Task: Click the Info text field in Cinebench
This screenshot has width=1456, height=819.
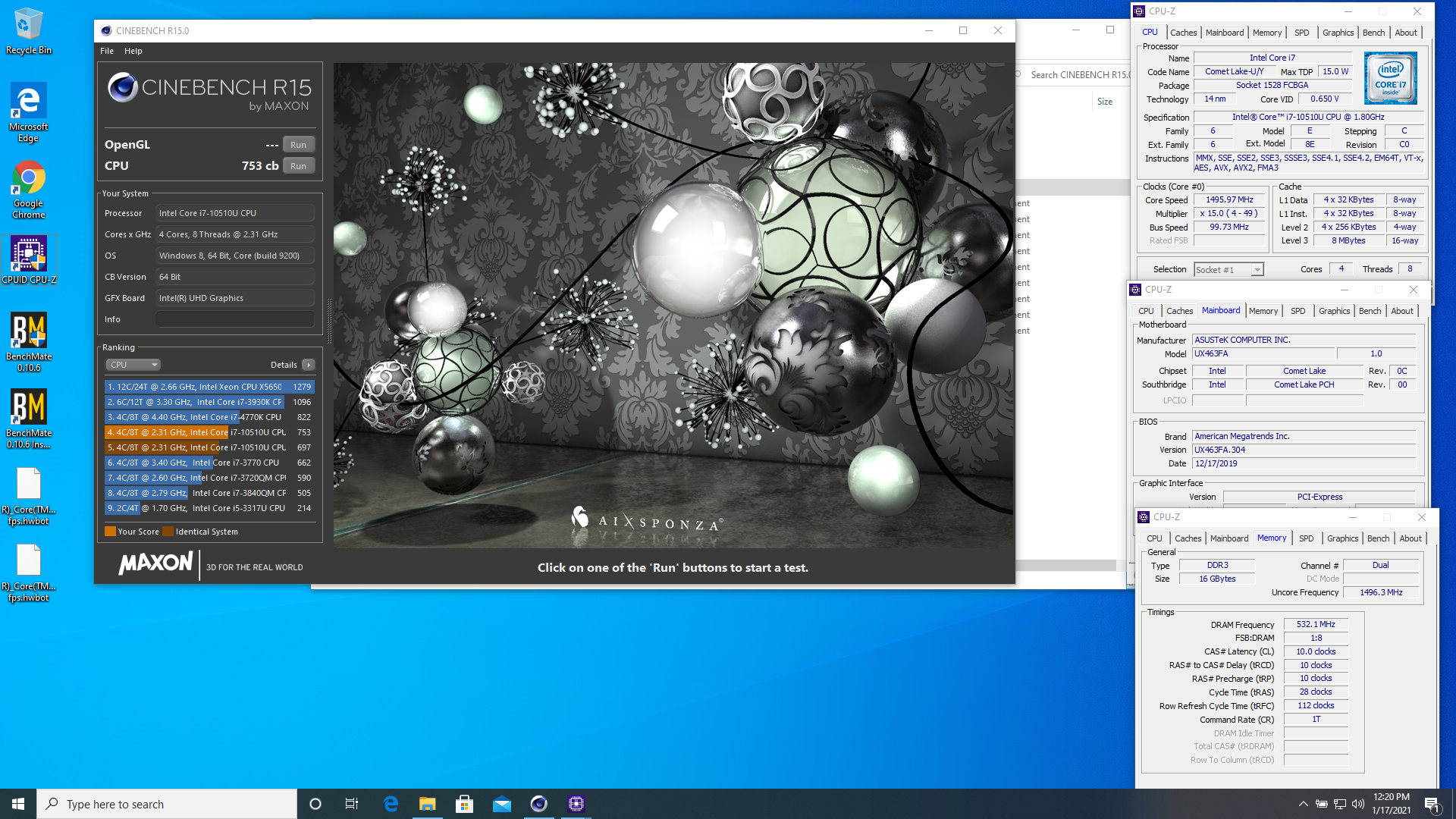Action: 235,319
